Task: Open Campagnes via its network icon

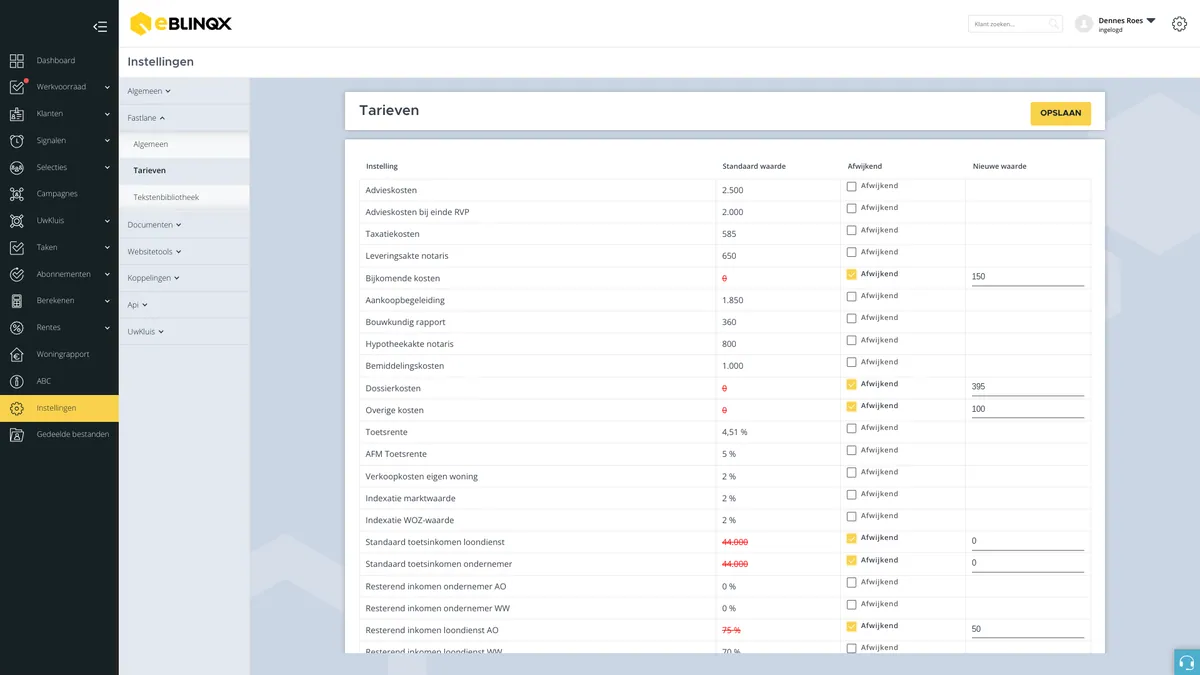Action: (x=17, y=194)
